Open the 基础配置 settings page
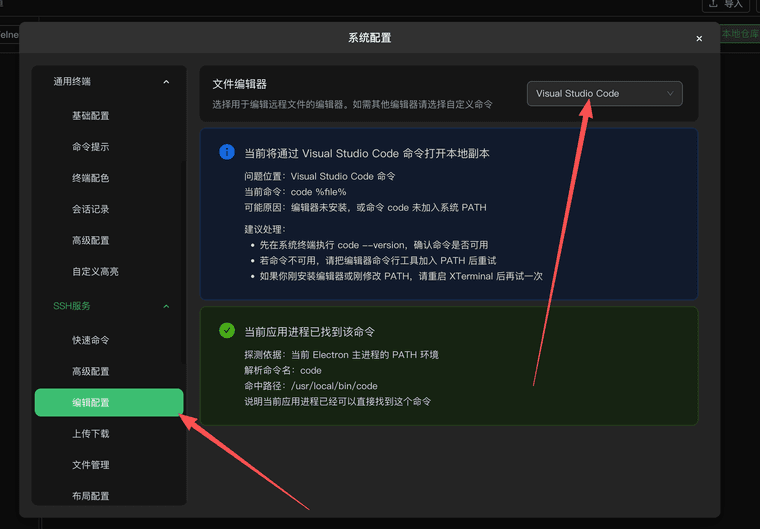Viewport: 760px width, 529px height. point(91,116)
